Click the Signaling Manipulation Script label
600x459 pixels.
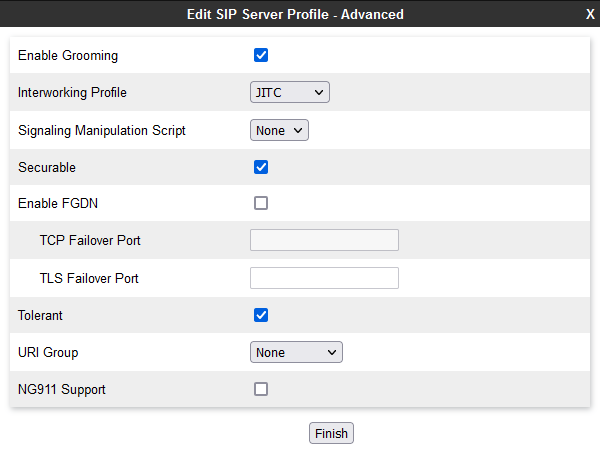point(102,130)
